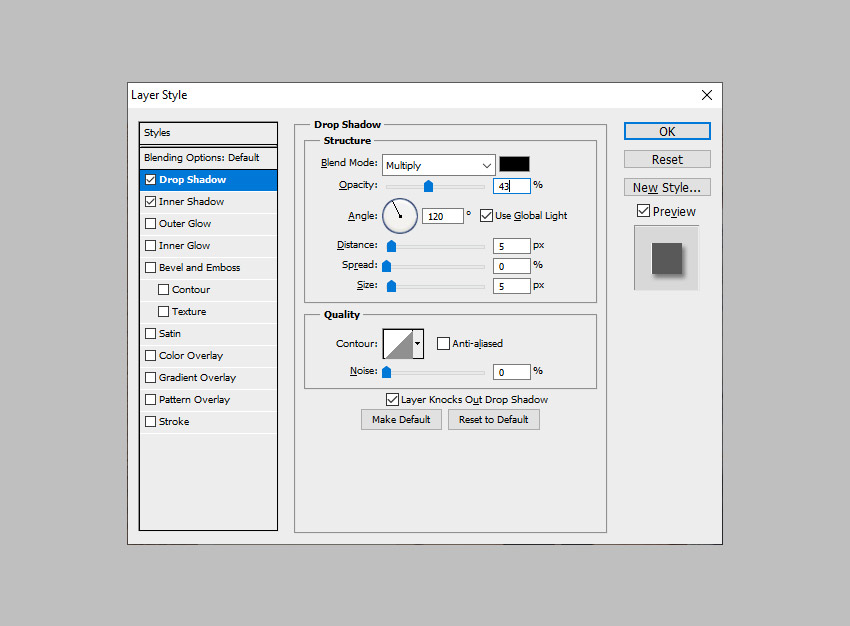Screen dimensions: 850x626
Task: Uncheck the Drop Shadow checkbox
Action: tap(151, 180)
